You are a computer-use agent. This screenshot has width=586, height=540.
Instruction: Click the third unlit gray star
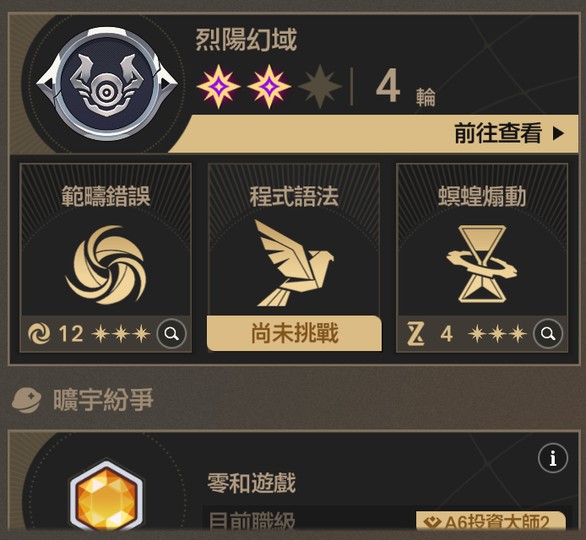tap(320, 87)
